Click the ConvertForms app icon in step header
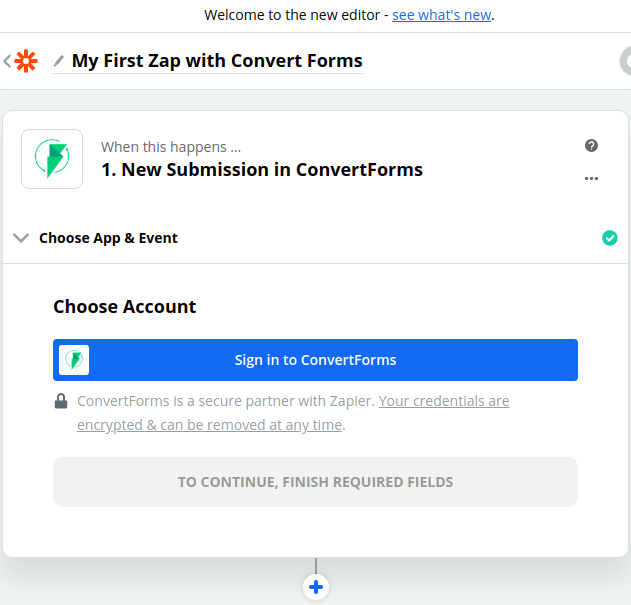The image size is (631, 605). 52,158
